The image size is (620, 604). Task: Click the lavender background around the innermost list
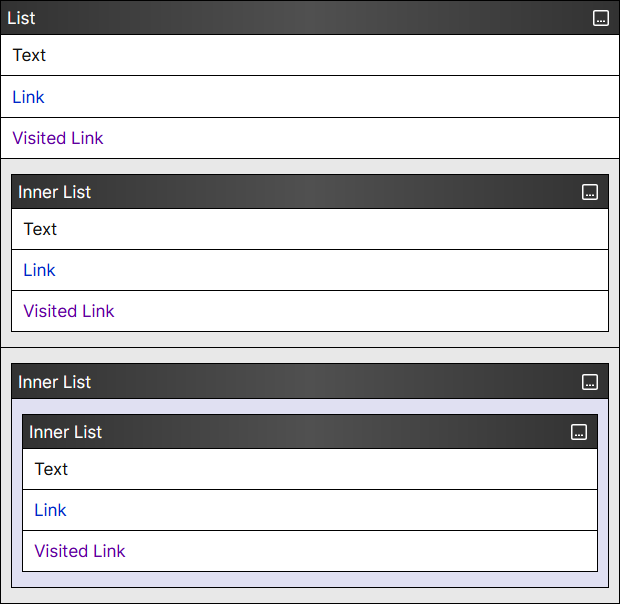pyautogui.click(x=310, y=579)
